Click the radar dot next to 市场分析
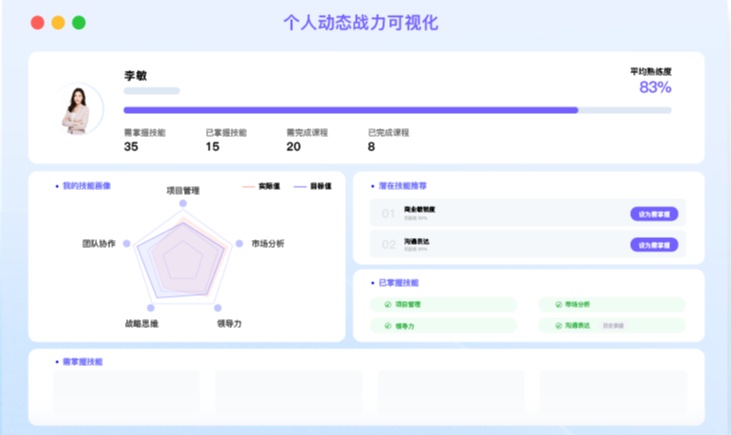The width and height of the screenshot is (731, 435). 239,243
